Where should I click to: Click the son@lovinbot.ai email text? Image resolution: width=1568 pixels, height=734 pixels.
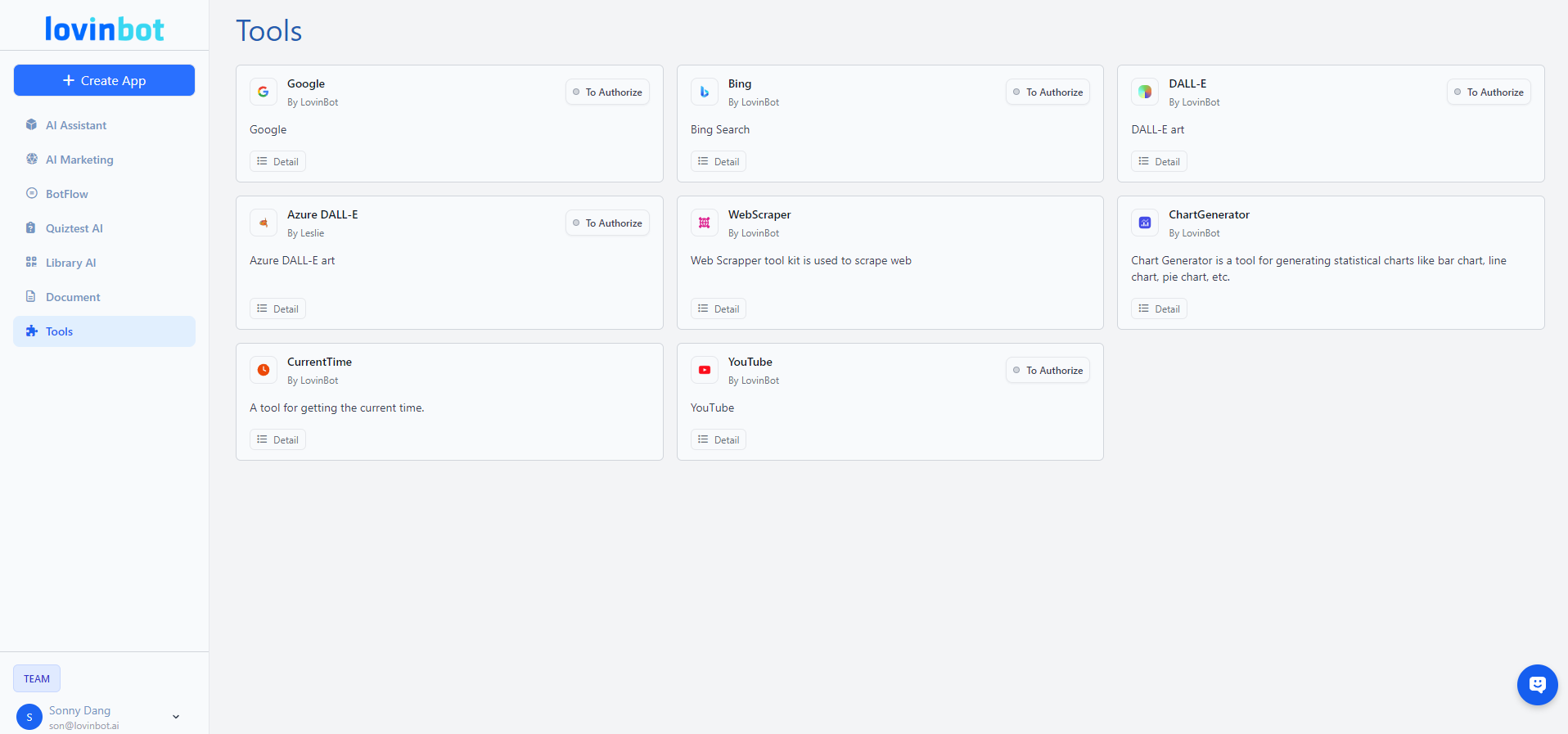tap(83, 726)
